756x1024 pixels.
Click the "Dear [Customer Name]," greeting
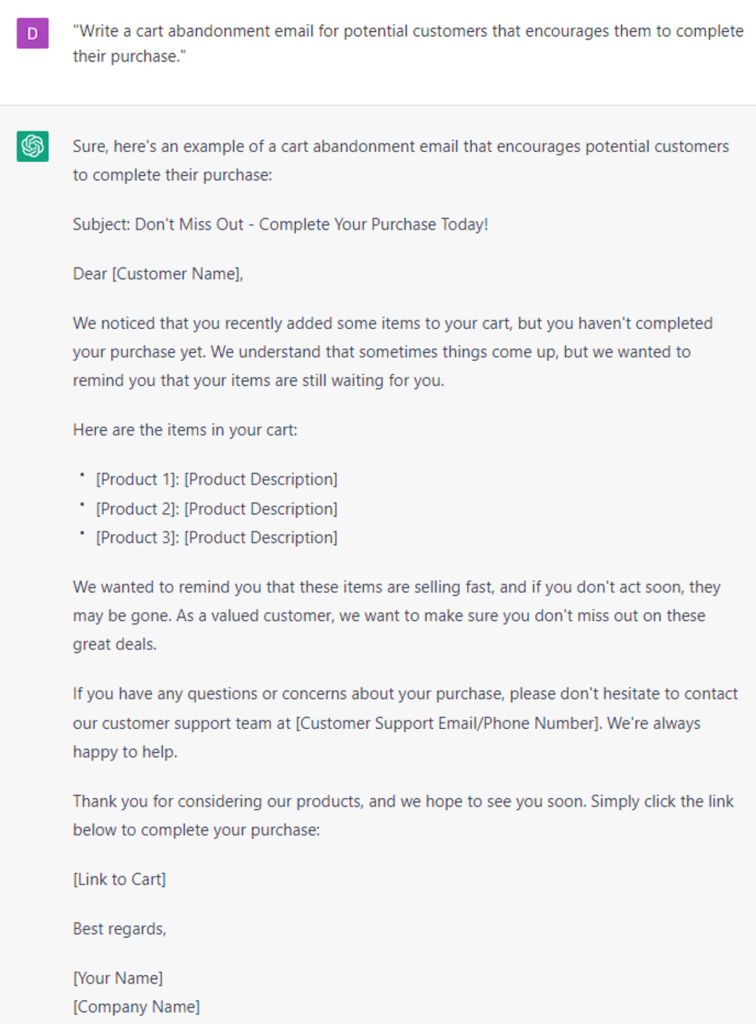click(x=158, y=273)
